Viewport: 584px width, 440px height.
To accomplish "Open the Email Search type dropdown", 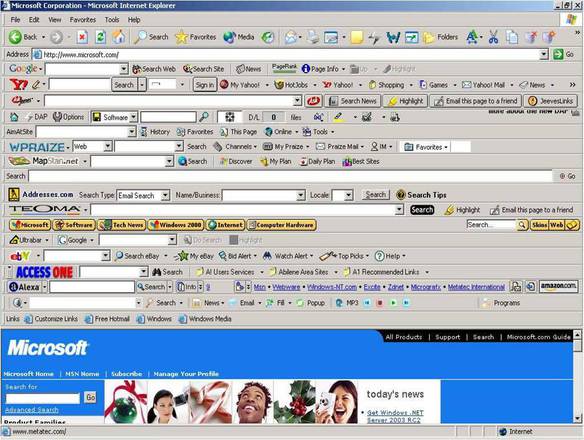I will (x=165, y=195).
